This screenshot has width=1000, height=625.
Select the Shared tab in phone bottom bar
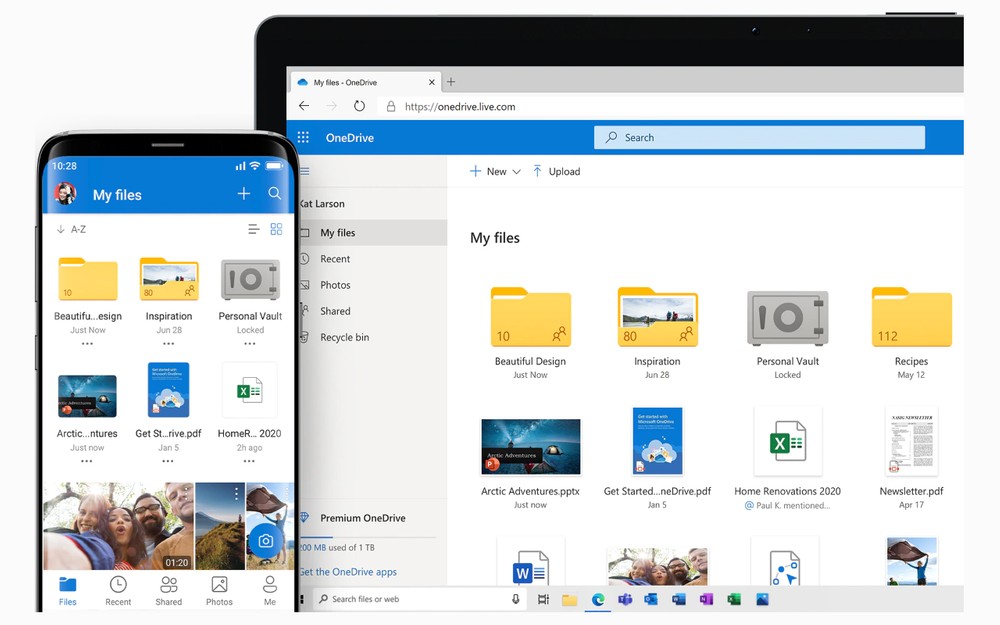pos(168,591)
